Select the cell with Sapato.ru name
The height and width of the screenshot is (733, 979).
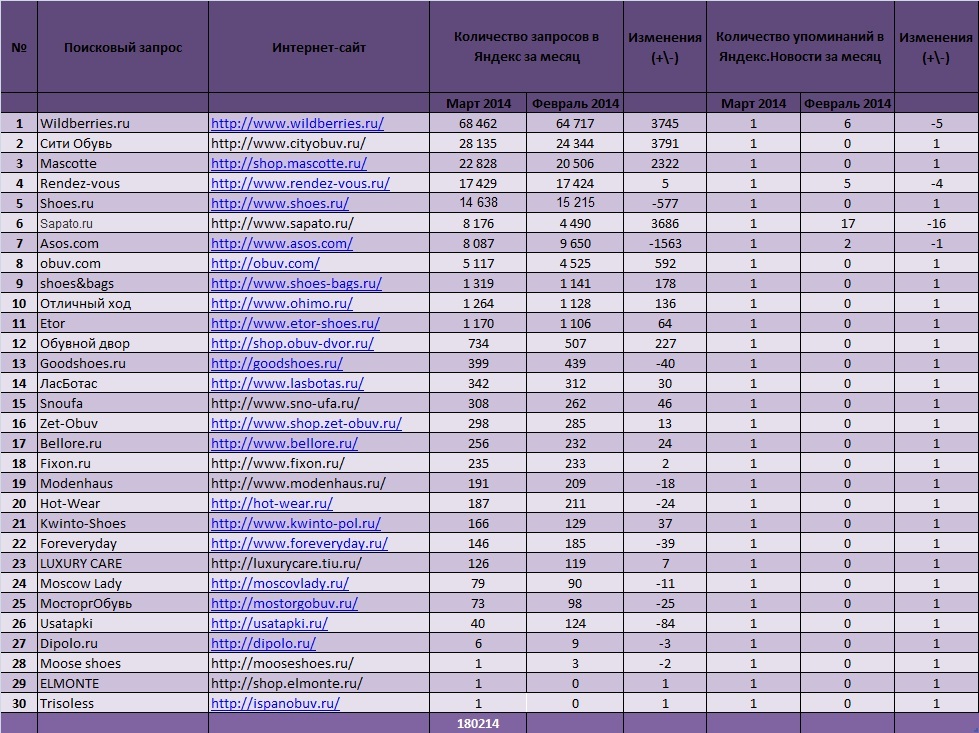coord(123,223)
